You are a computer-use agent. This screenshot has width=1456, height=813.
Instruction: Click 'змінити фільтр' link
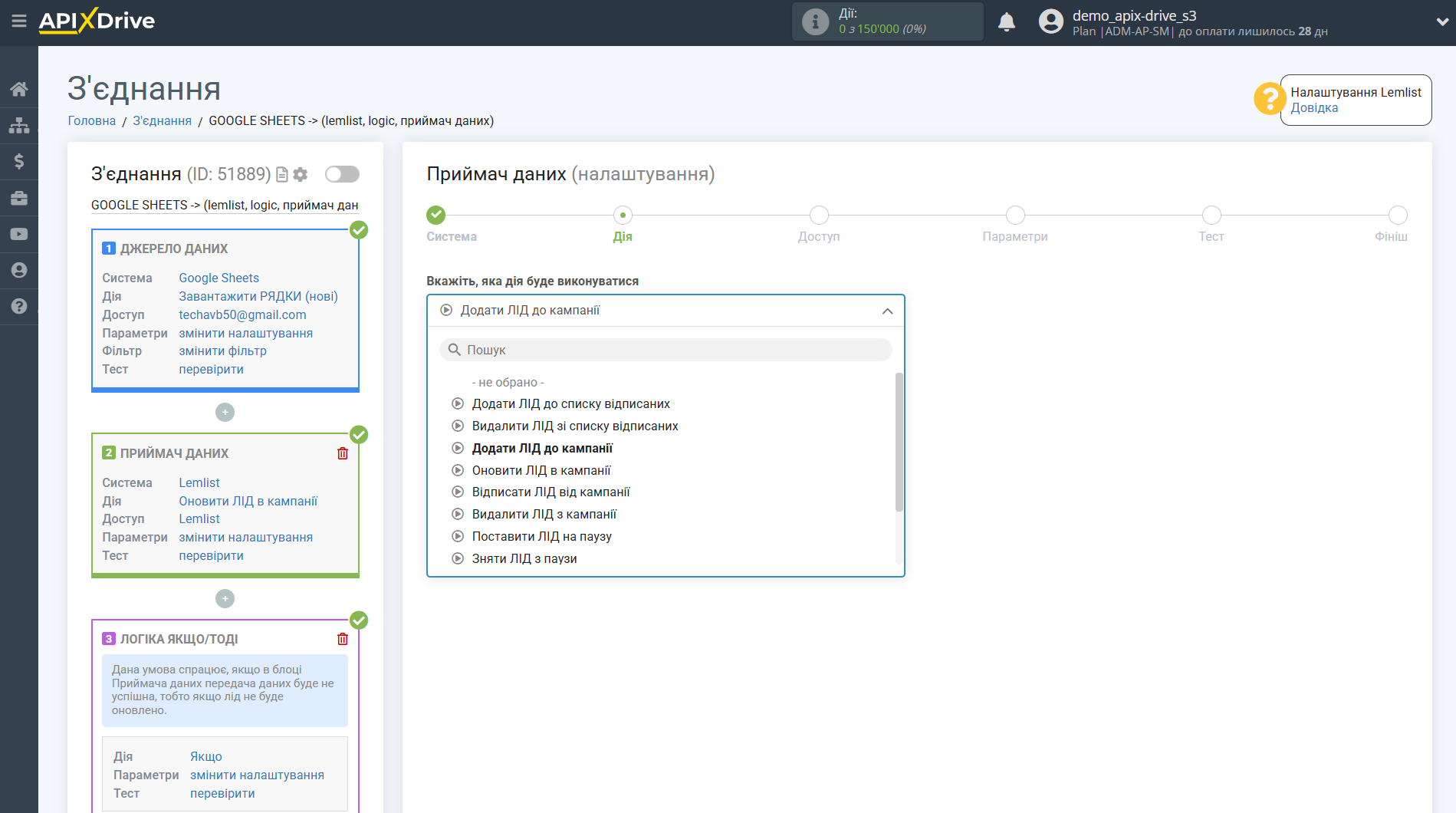pos(223,351)
